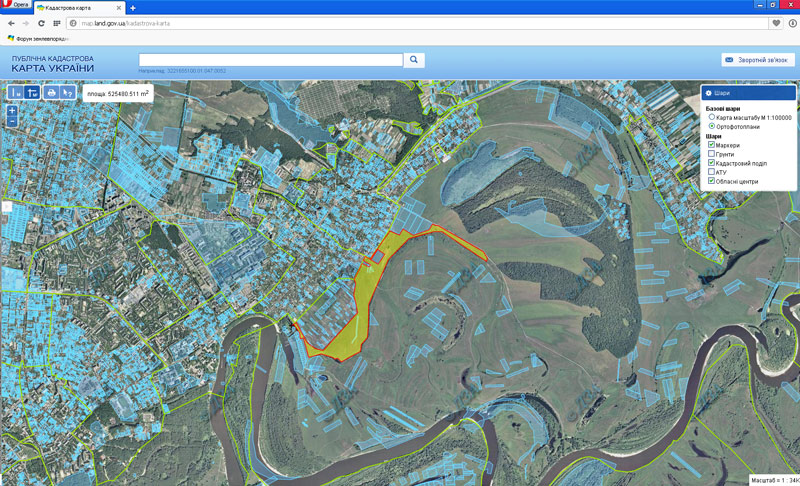Expand the left side panel arrow

click(4, 206)
